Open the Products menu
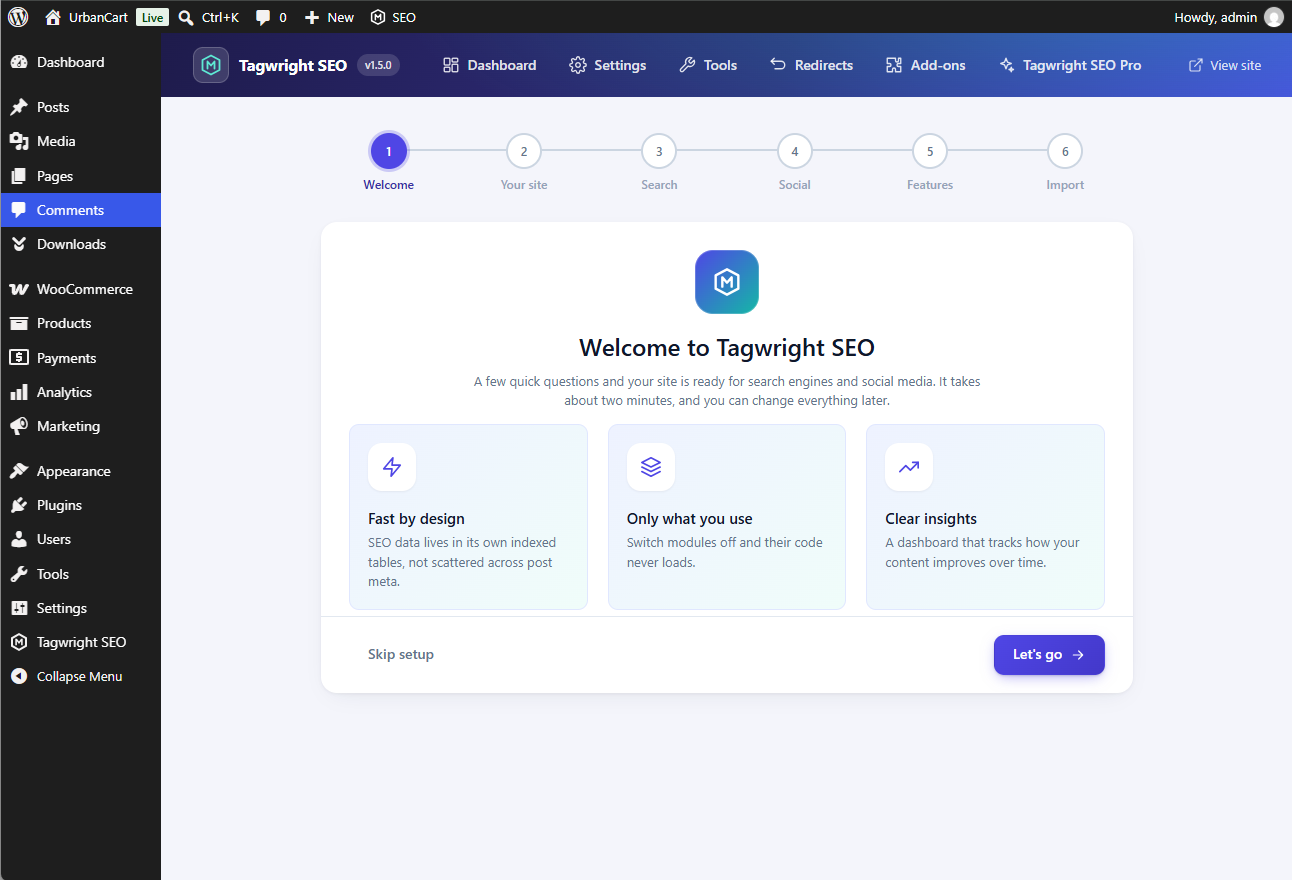This screenshot has width=1292, height=880. (x=80, y=323)
